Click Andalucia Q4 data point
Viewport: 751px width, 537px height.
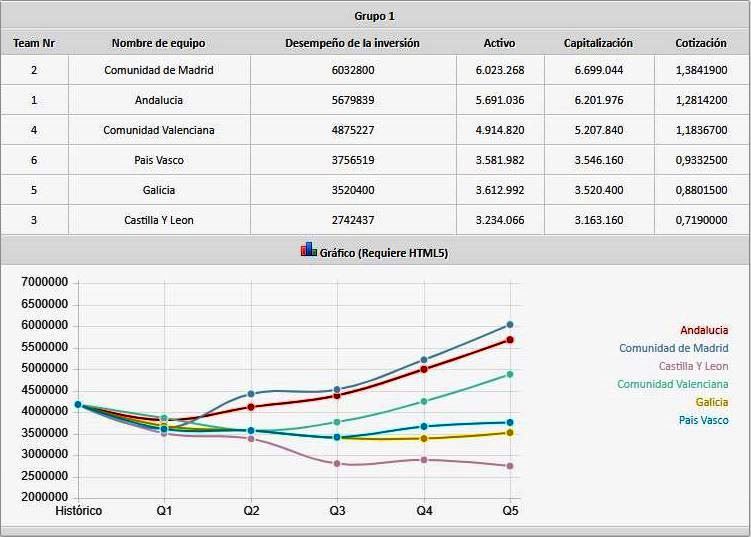pyautogui.click(x=424, y=369)
